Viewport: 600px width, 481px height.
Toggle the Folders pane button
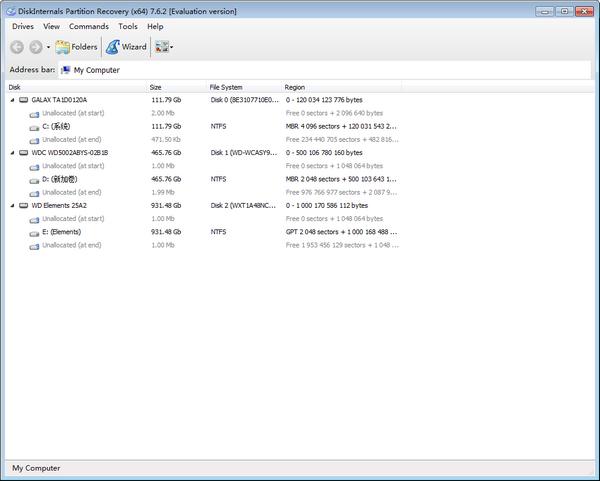pyautogui.click(x=76, y=47)
